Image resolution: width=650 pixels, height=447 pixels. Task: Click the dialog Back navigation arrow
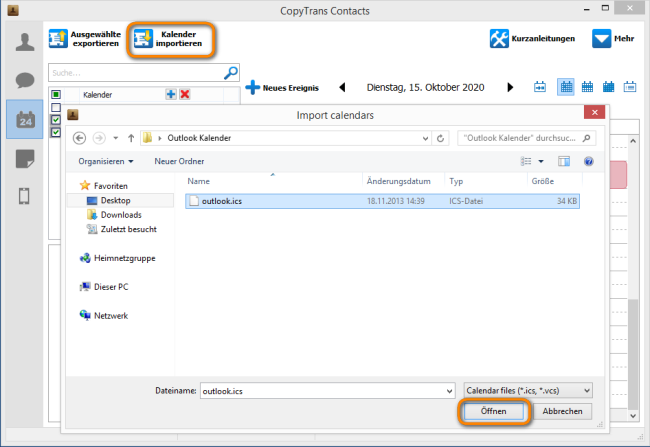(80, 138)
